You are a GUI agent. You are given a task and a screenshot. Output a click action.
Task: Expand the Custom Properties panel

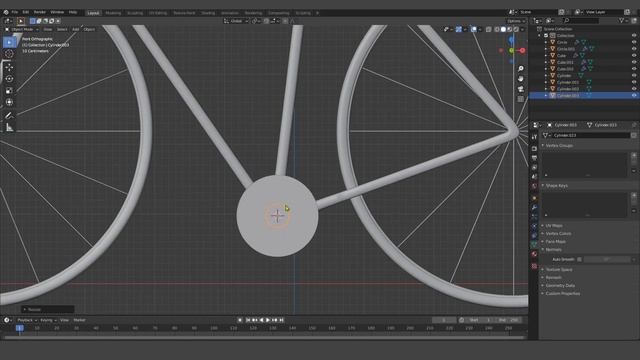(x=562, y=293)
